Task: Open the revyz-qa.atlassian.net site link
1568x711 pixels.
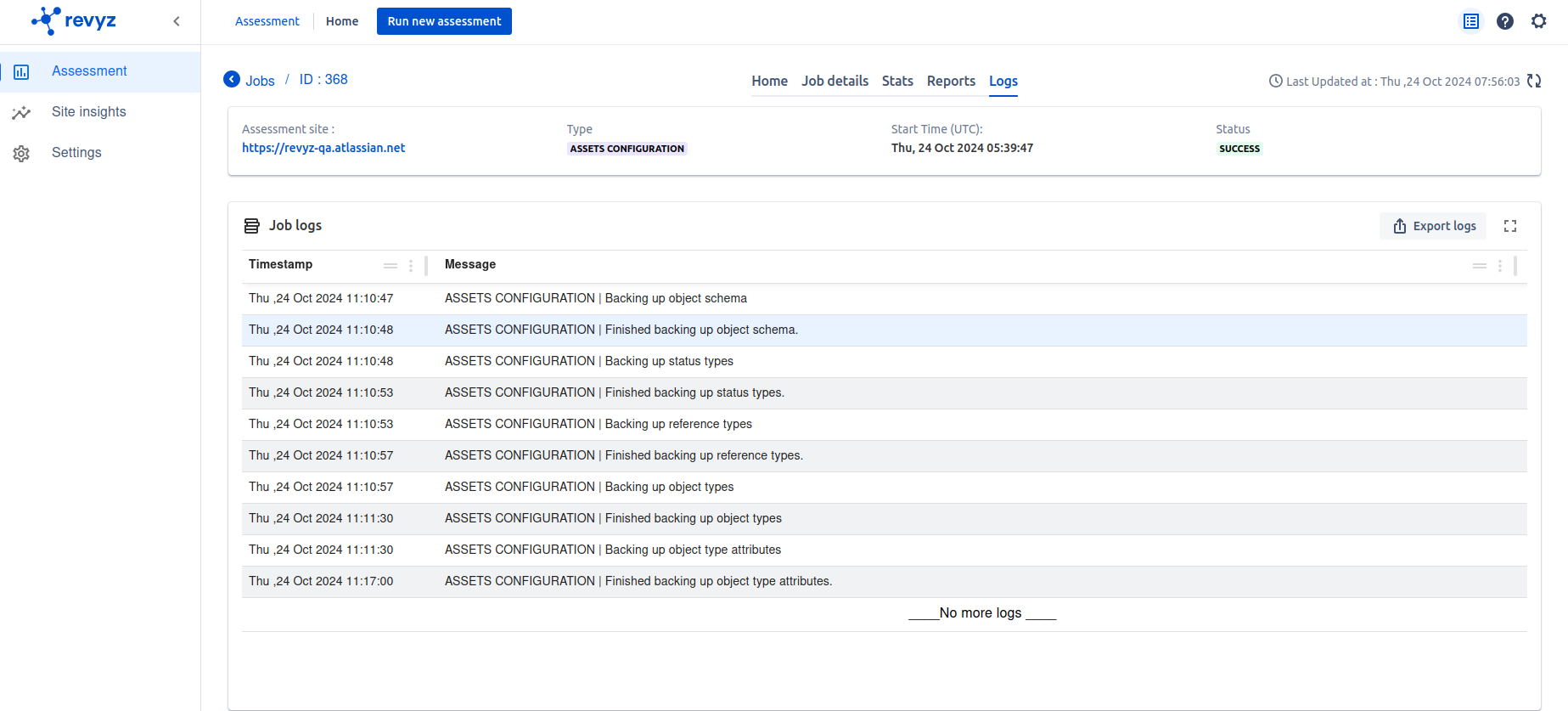Action: point(323,148)
